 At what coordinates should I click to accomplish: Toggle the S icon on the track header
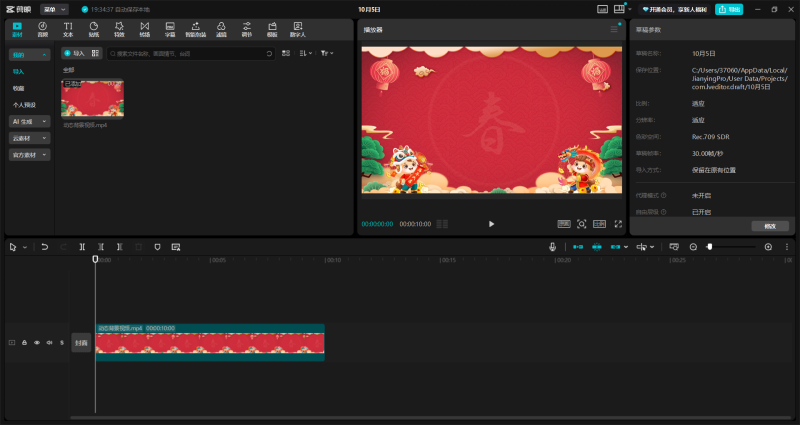point(62,343)
